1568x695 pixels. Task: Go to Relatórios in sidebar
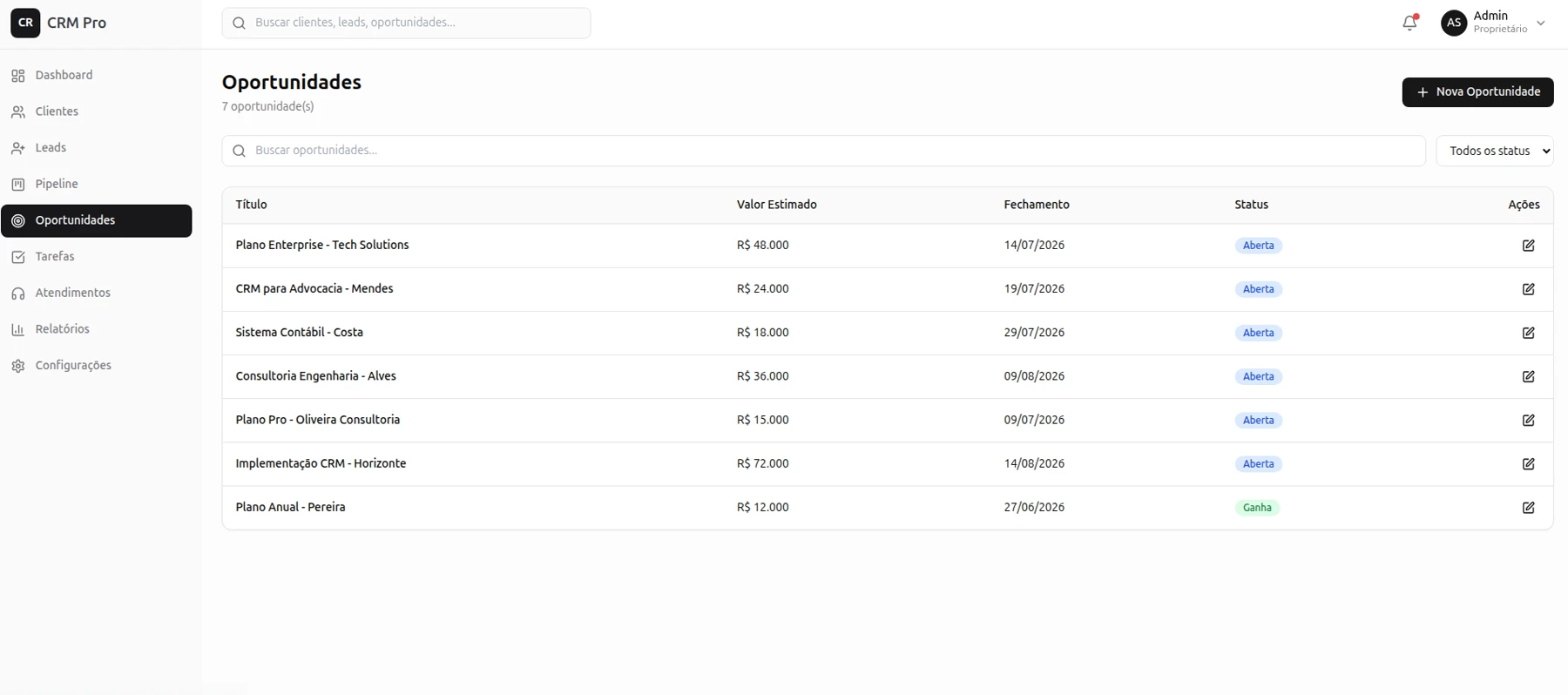[x=96, y=329]
